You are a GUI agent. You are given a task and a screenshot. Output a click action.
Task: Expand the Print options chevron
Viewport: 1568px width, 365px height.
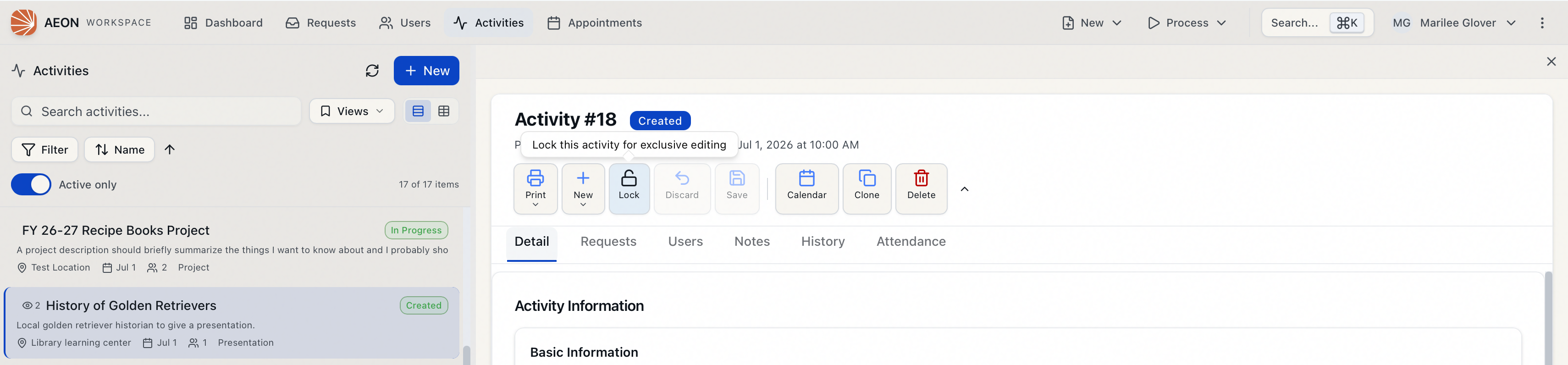pyautogui.click(x=535, y=205)
